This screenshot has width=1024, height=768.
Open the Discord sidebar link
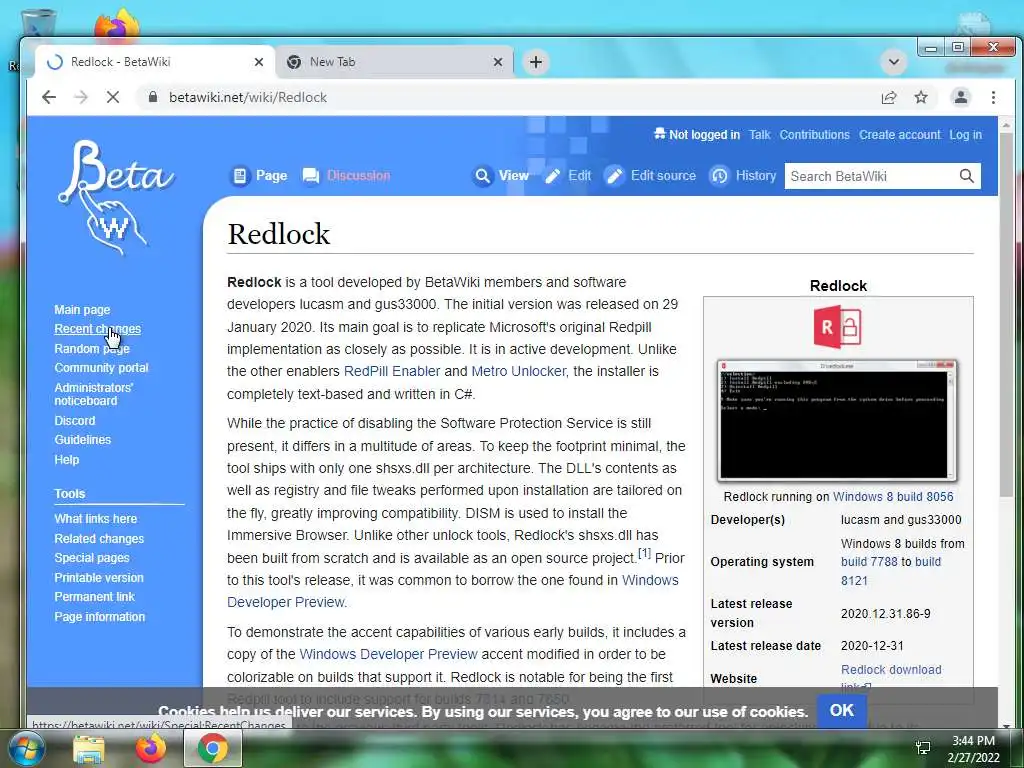[74, 421]
